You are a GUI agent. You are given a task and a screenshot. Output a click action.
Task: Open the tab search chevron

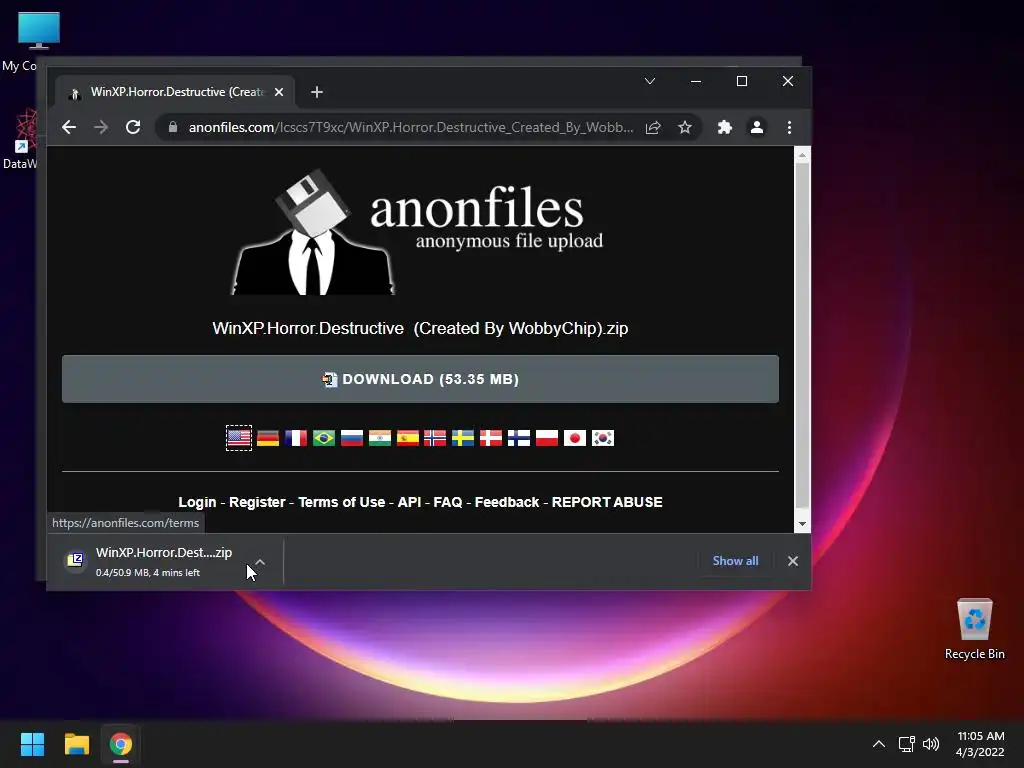pos(650,81)
